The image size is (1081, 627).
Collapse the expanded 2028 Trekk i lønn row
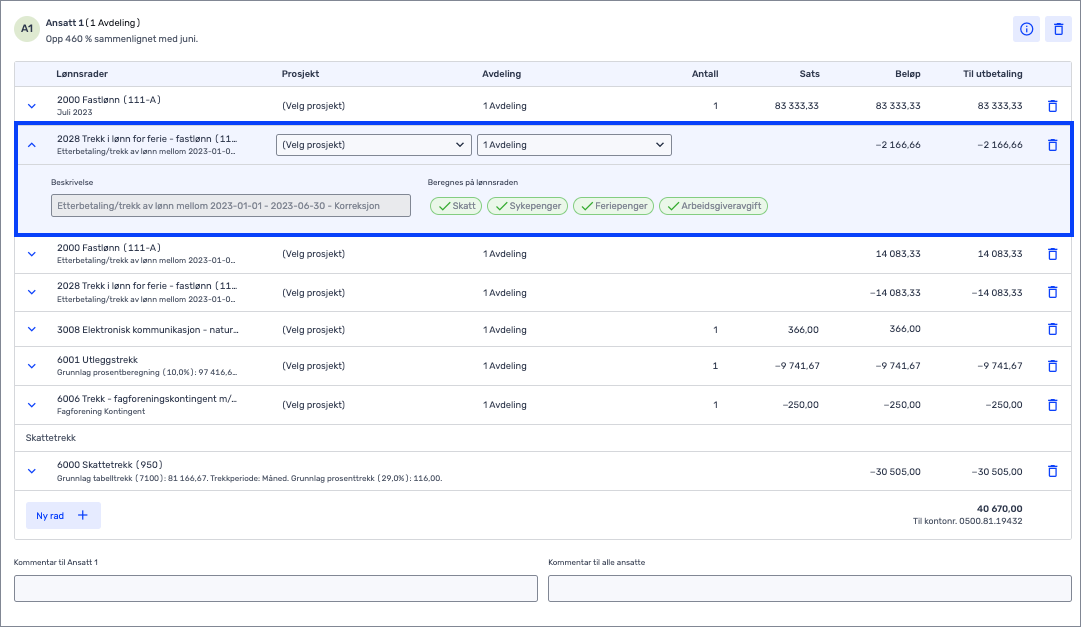coord(32,145)
